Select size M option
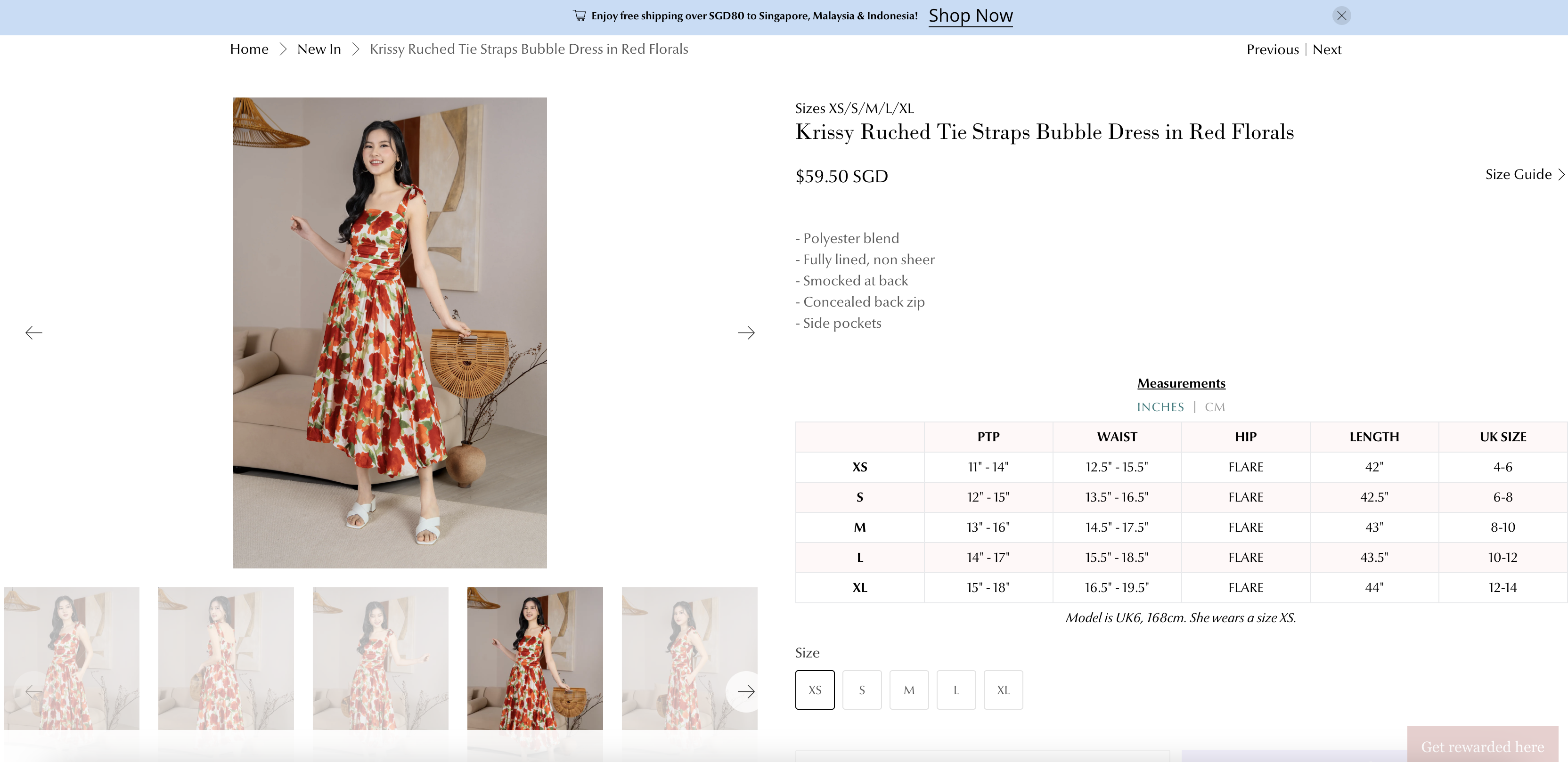 tap(909, 689)
